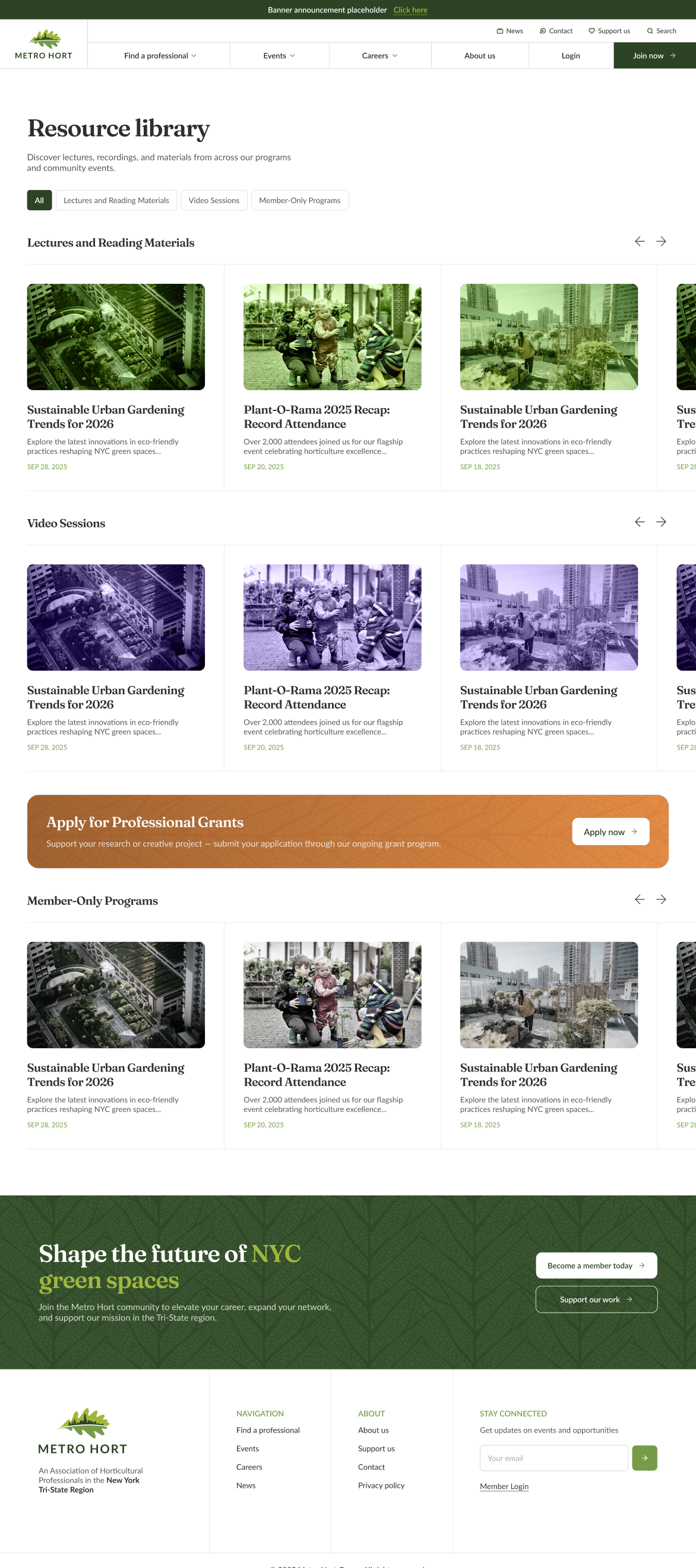Open Plant-O-Rama 2025 Recap title in Member-Only Programs
696x1568 pixels.
[317, 1075]
